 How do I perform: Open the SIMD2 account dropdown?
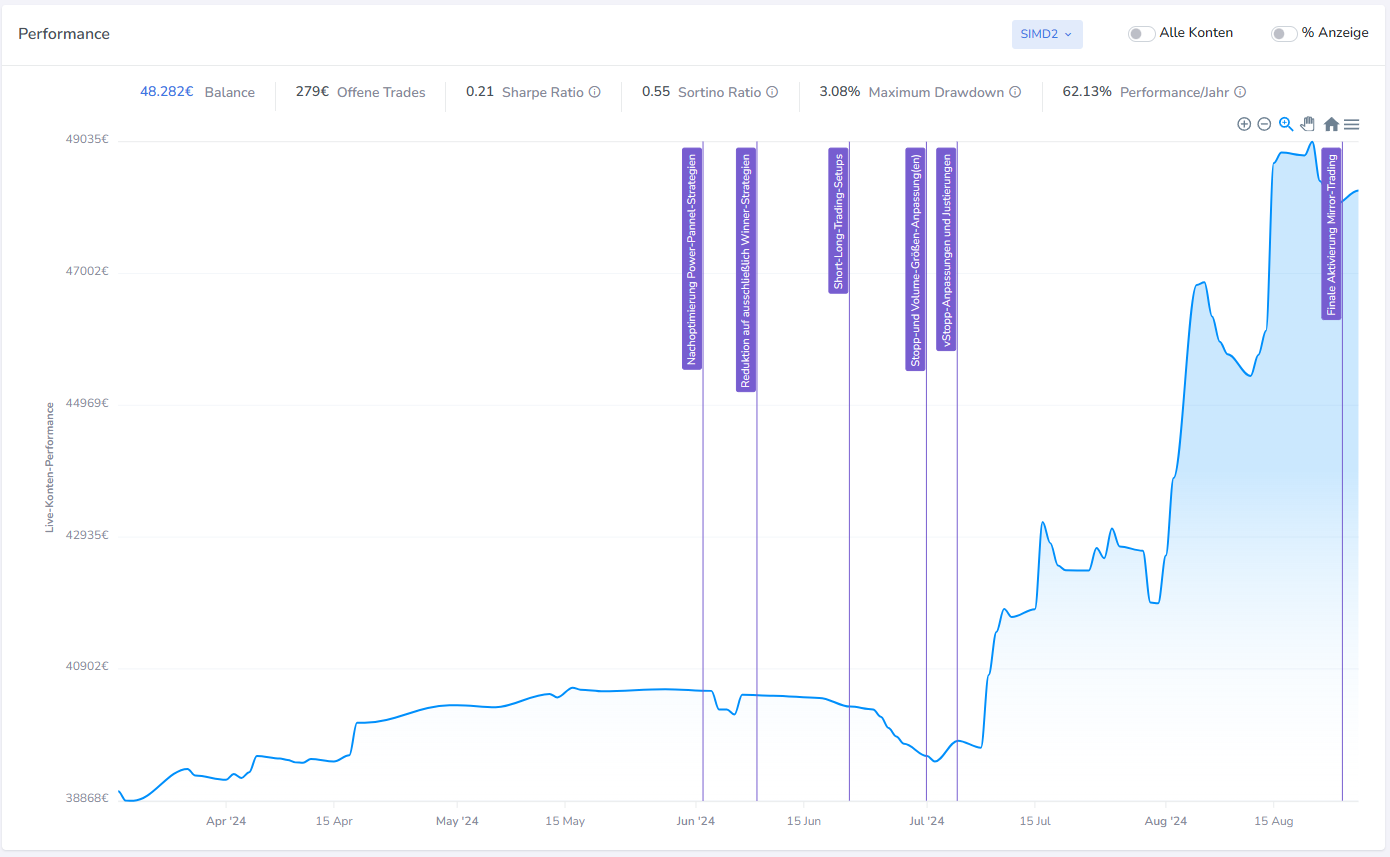tap(1047, 34)
